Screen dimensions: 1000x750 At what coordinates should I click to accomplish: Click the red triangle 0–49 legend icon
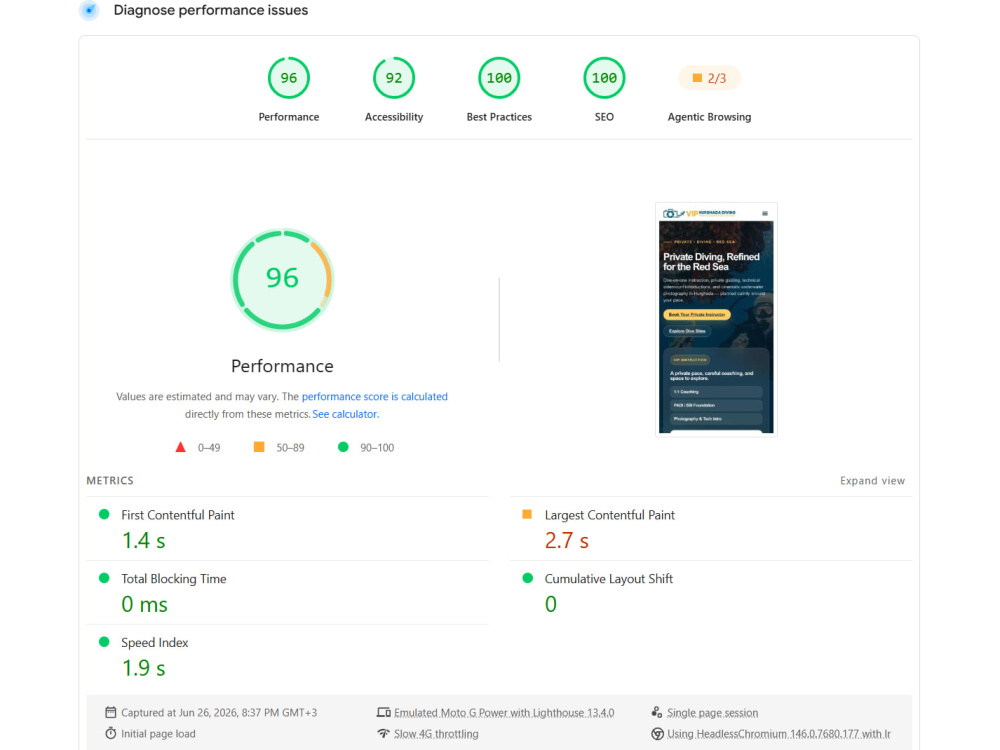click(x=180, y=447)
